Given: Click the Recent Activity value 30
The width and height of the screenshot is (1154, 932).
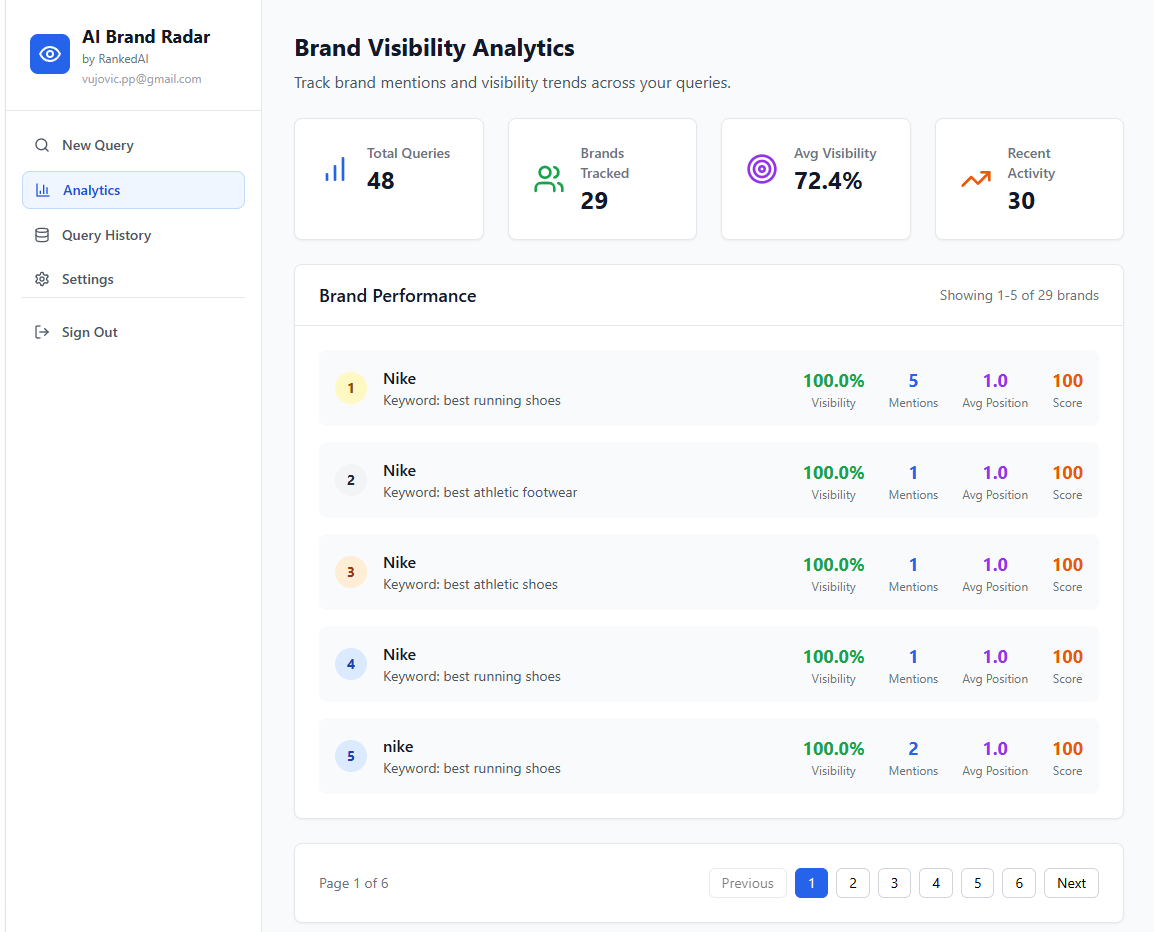Looking at the screenshot, I should [x=1022, y=200].
